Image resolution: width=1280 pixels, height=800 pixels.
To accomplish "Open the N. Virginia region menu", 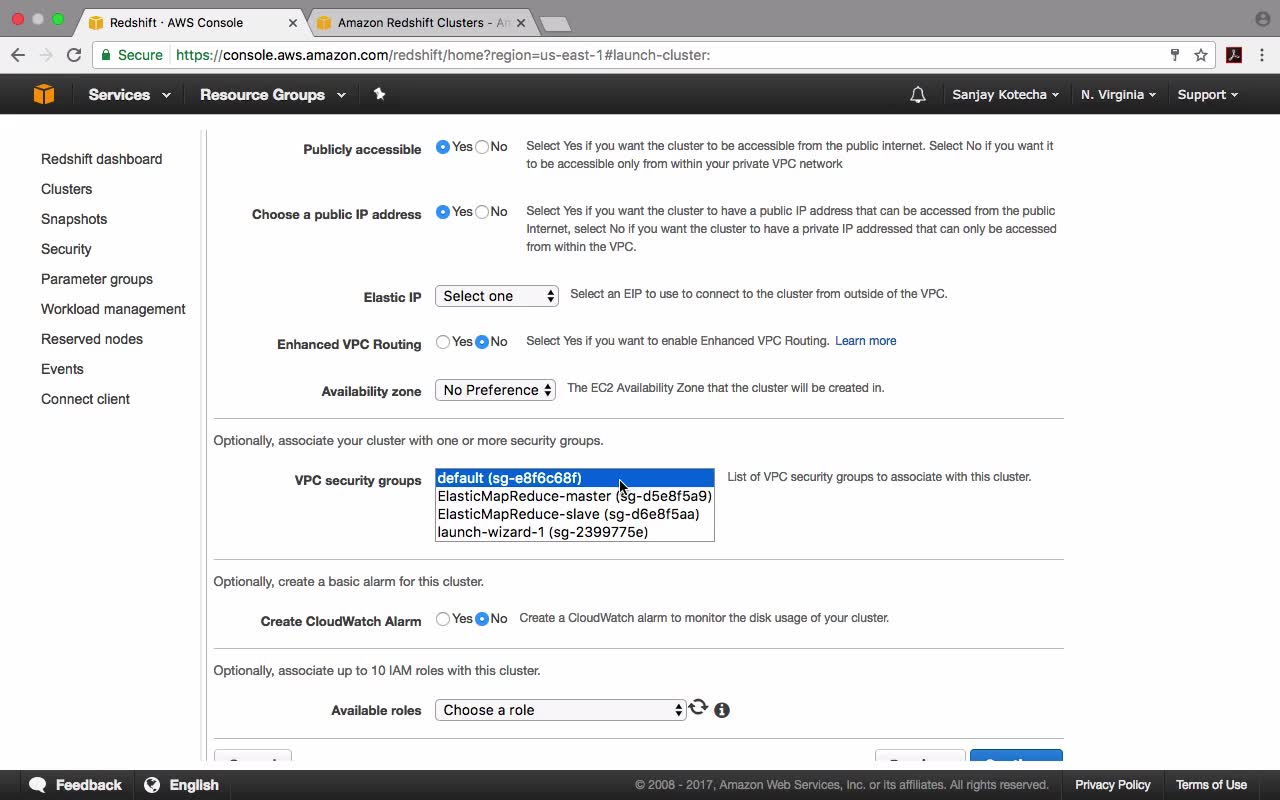I will click(1118, 95).
